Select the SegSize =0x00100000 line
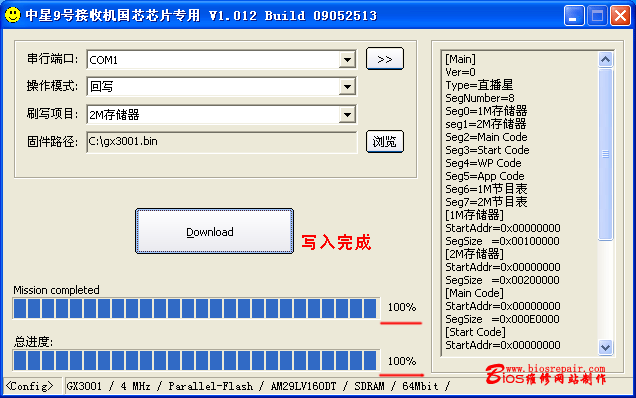The image size is (636, 398). click(502, 241)
